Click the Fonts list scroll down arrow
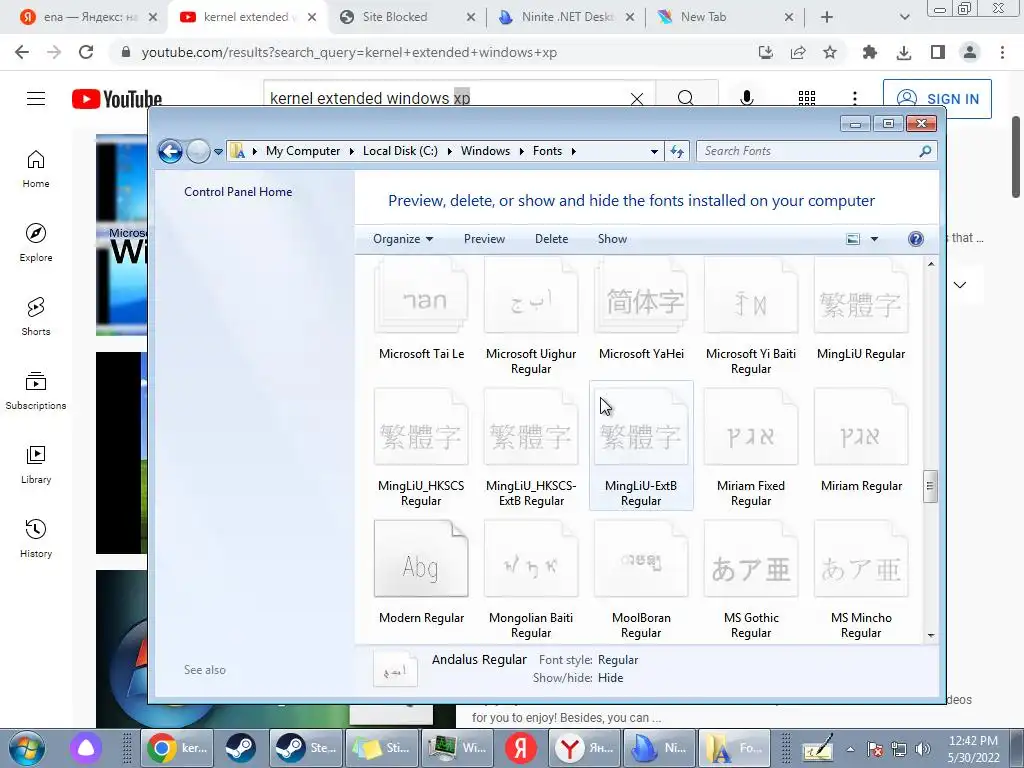This screenshot has height=768, width=1024. [x=931, y=635]
